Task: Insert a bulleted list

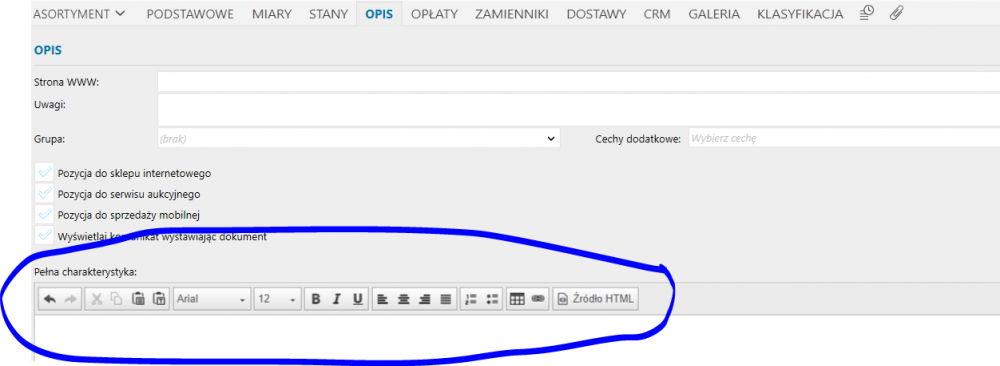Action: tap(492, 298)
